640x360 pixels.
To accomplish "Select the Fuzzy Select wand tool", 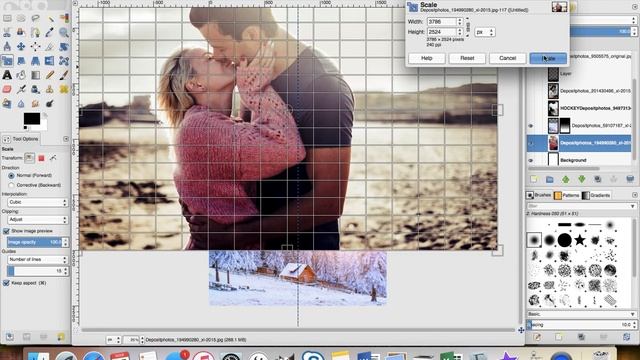I will (50, 18).
